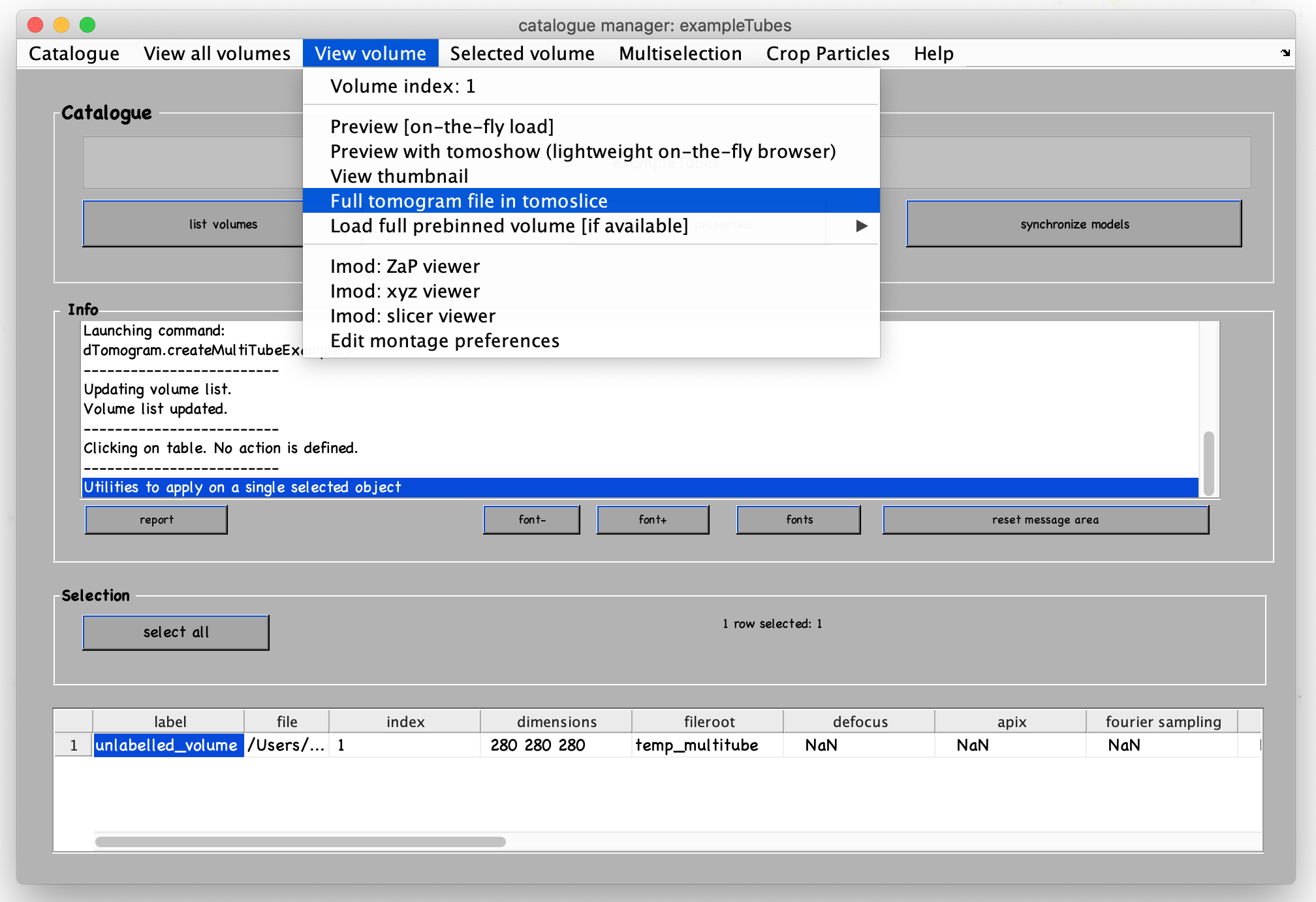
Task: Click the label column header
Action: point(168,722)
